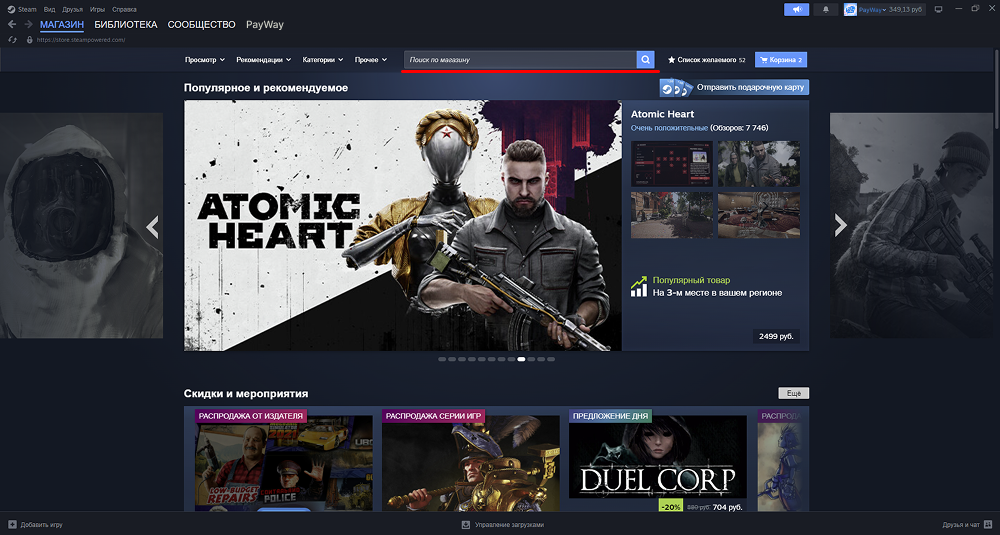Click the friends chat icon at the bottom right
Viewport: 1000px width, 535px height.
(x=987, y=525)
